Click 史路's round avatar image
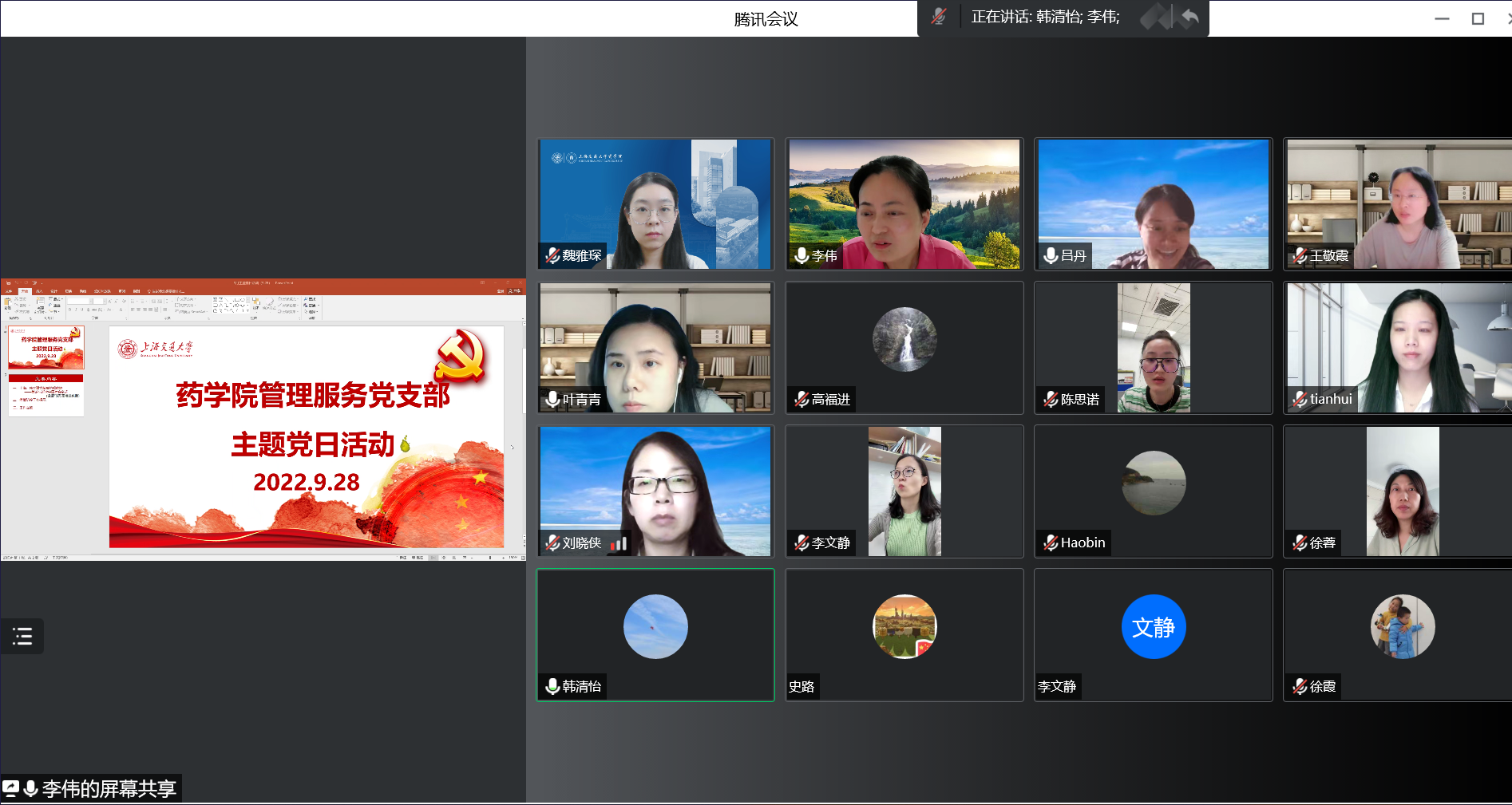Viewport: 1512px width, 805px height. (x=904, y=627)
